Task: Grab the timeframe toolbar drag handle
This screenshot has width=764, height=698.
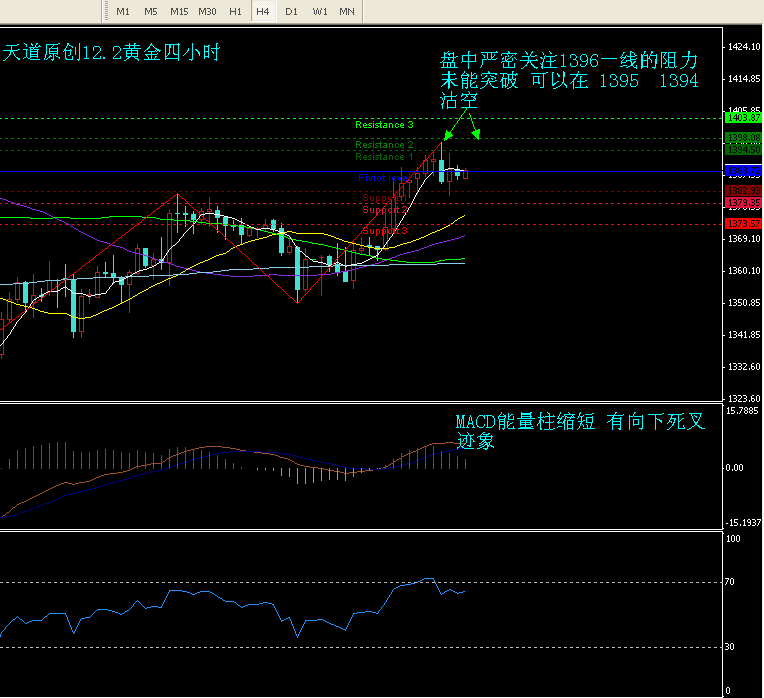Action: [x=105, y=11]
